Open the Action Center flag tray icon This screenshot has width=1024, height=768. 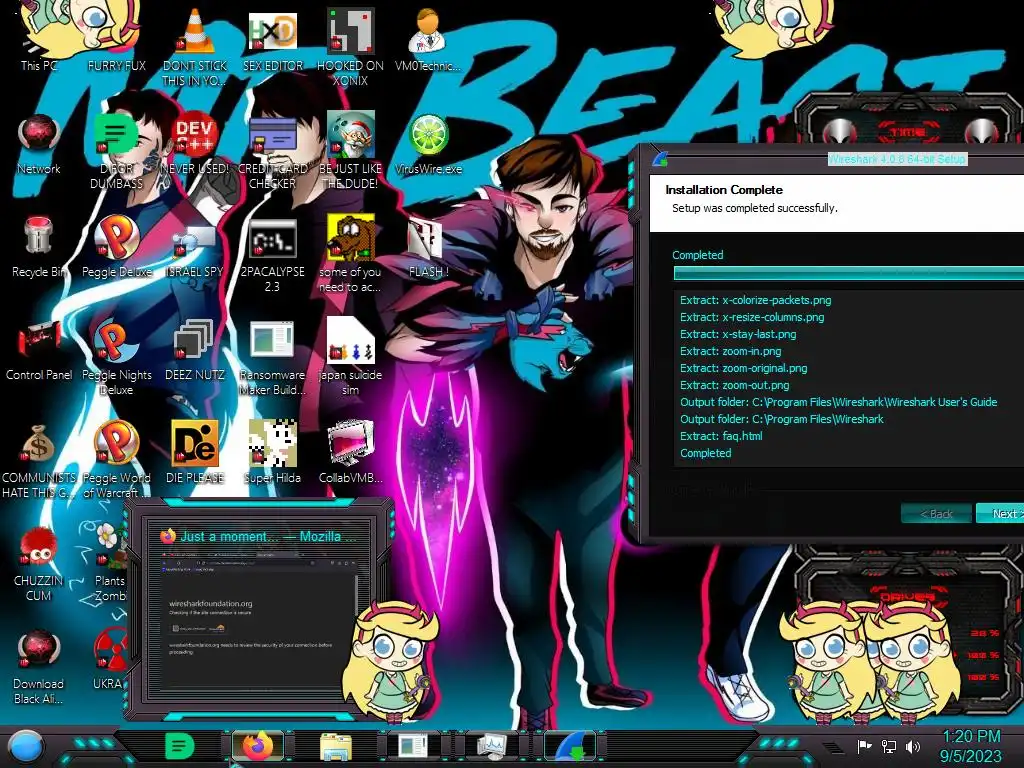[864, 746]
